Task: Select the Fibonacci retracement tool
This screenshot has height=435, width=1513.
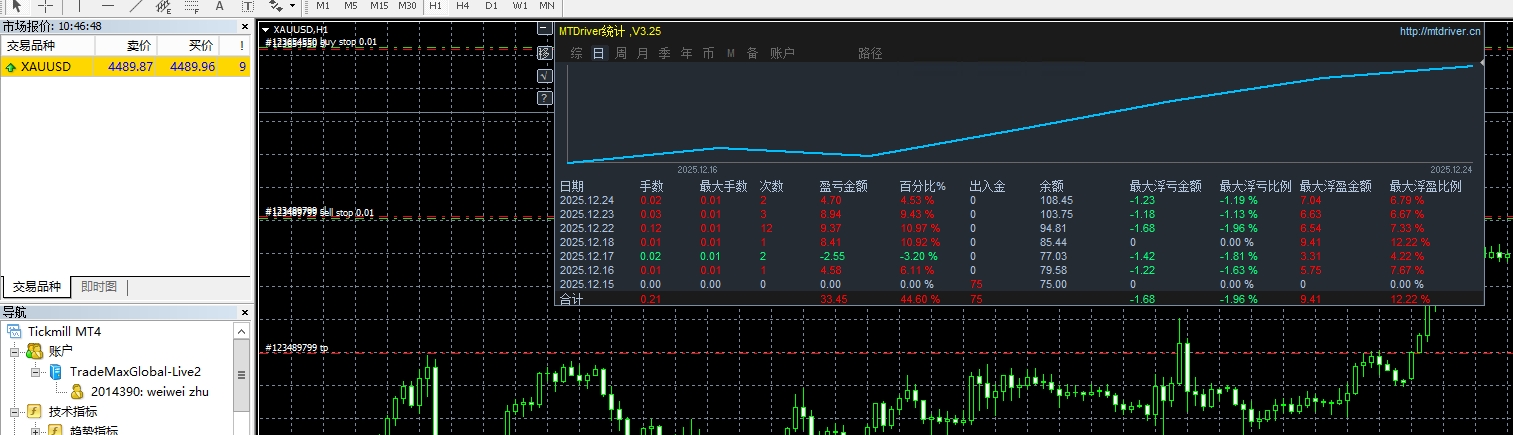Action: click(192, 5)
